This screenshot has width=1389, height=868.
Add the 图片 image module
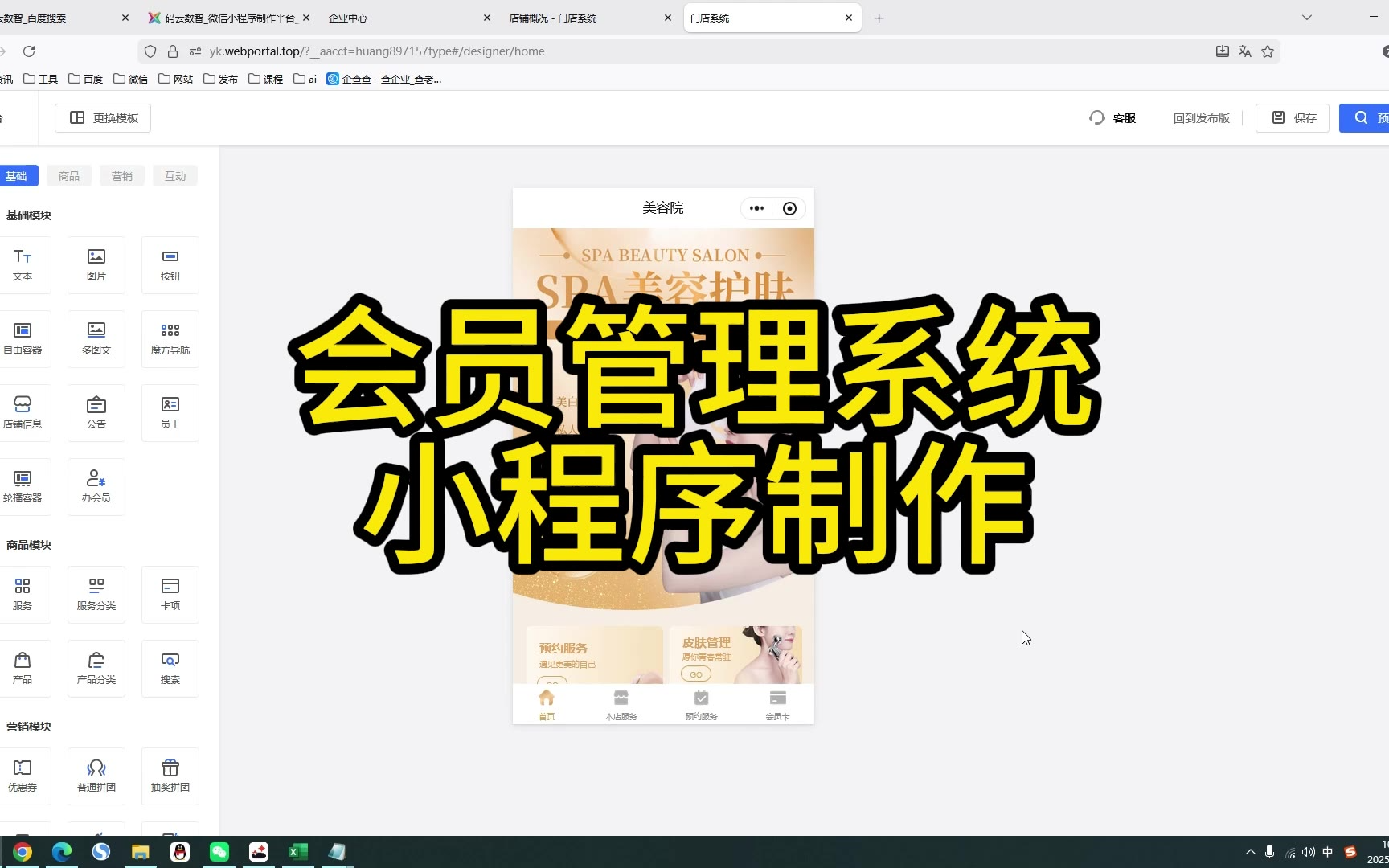[x=96, y=264]
